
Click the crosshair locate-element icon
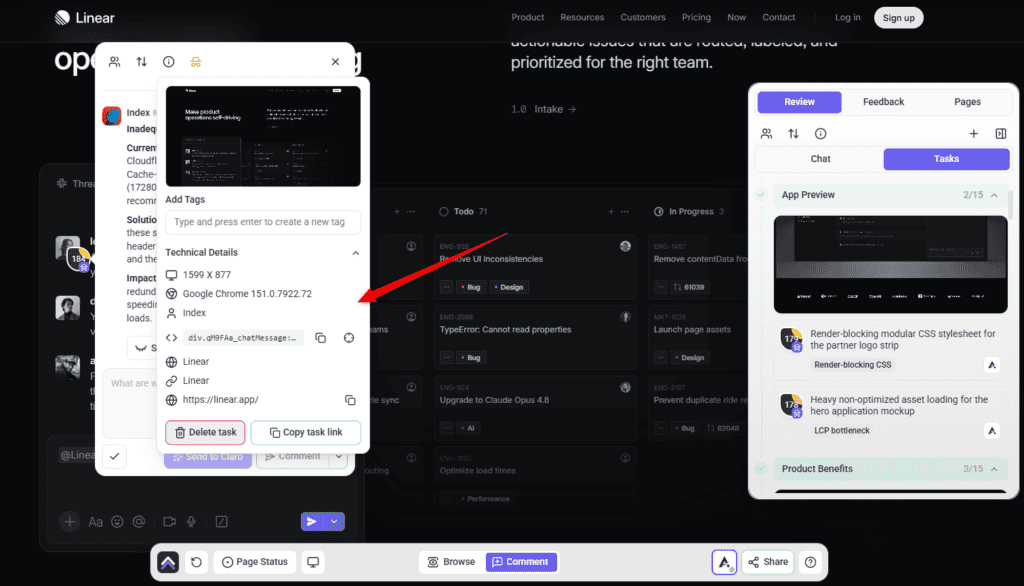(x=349, y=338)
